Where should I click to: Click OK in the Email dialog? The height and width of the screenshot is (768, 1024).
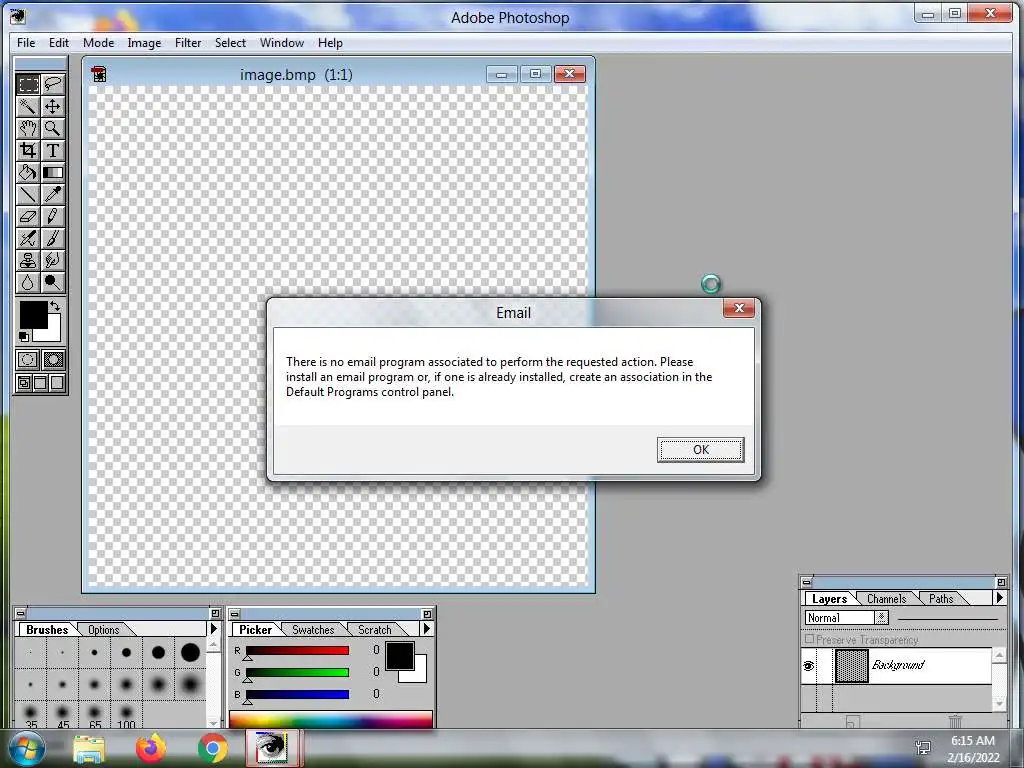701,450
